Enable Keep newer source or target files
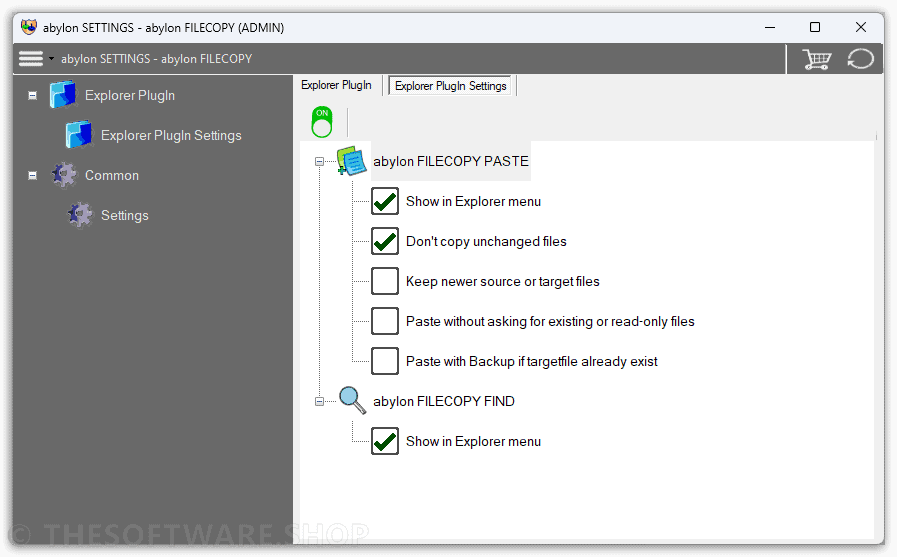 385,281
